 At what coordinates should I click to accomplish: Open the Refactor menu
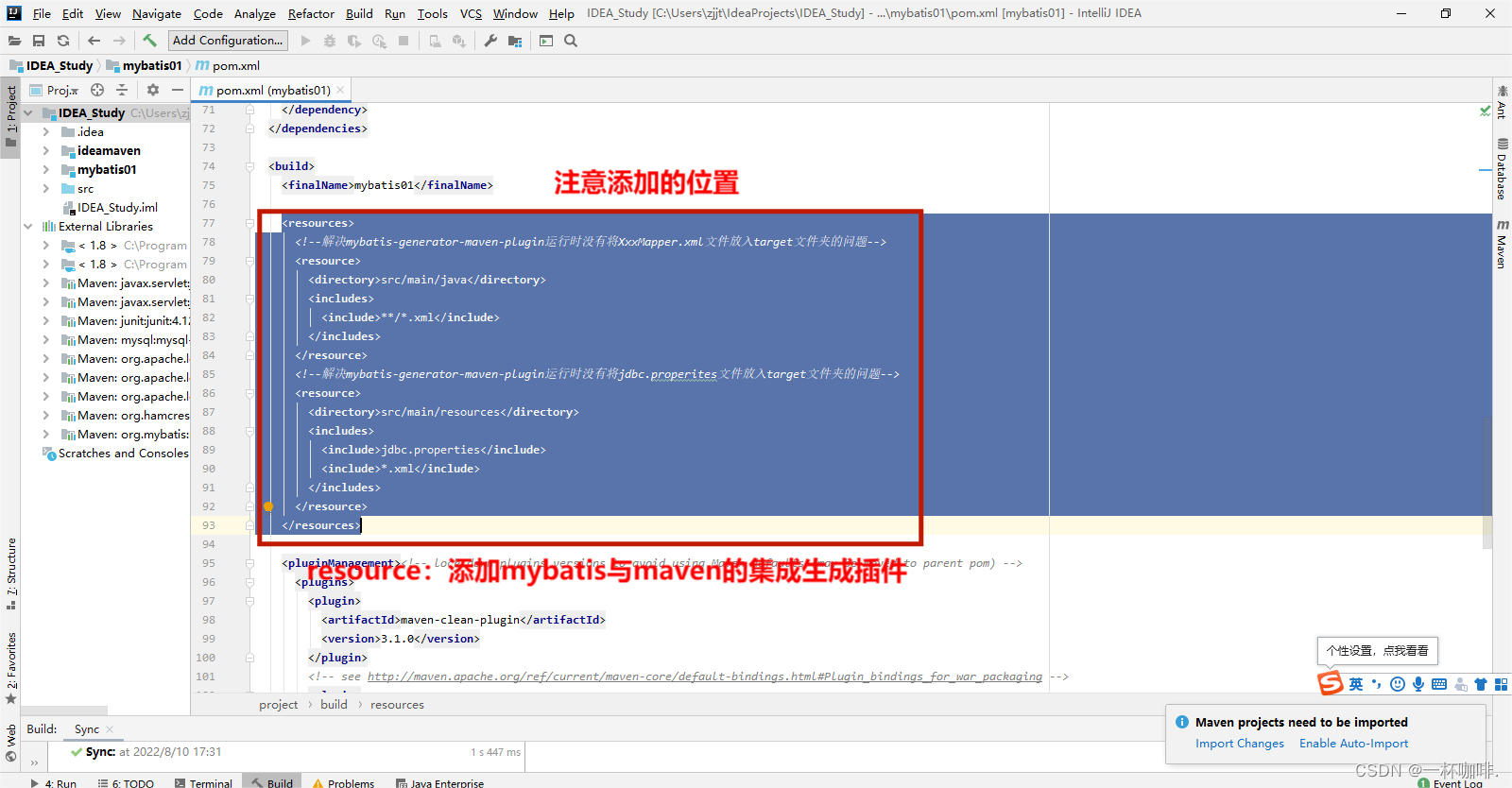(311, 13)
